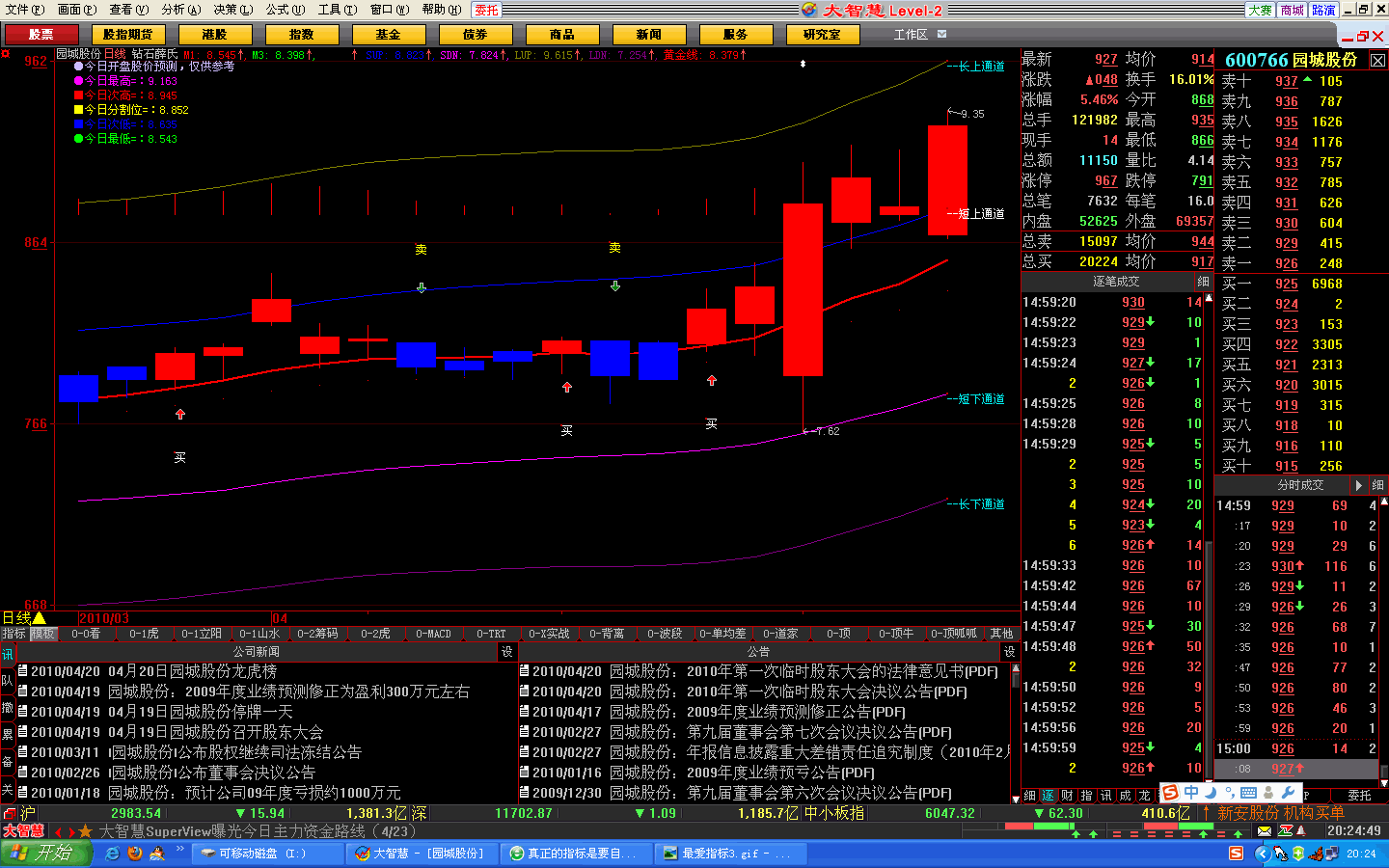Click the QQ penguin quick launch icon
The width and height of the screenshot is (1389, 868).
[157, 854]
